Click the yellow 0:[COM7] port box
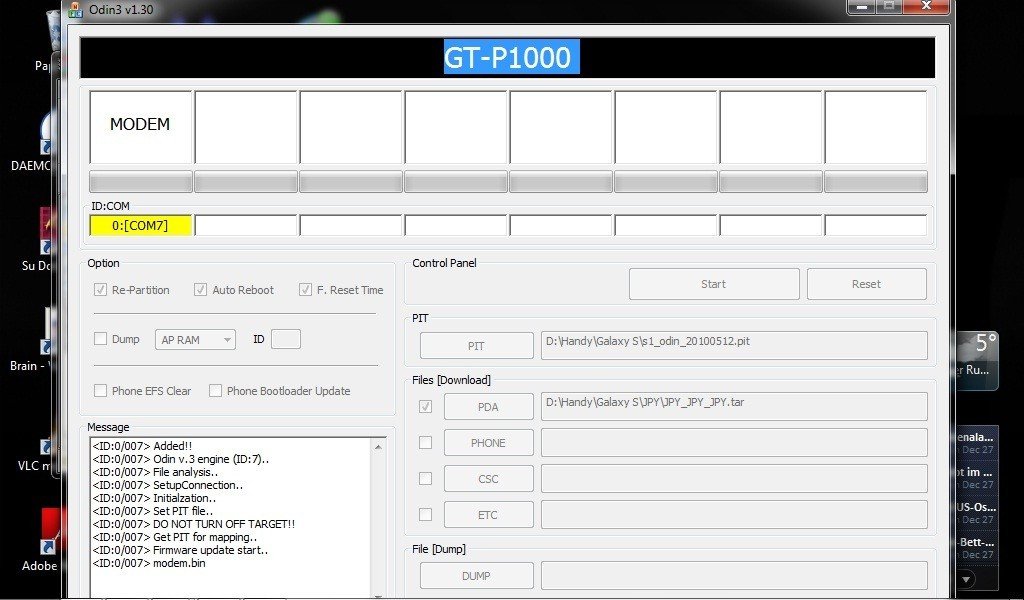This screenshot has height=600, width=1024. tap(140, 225)
